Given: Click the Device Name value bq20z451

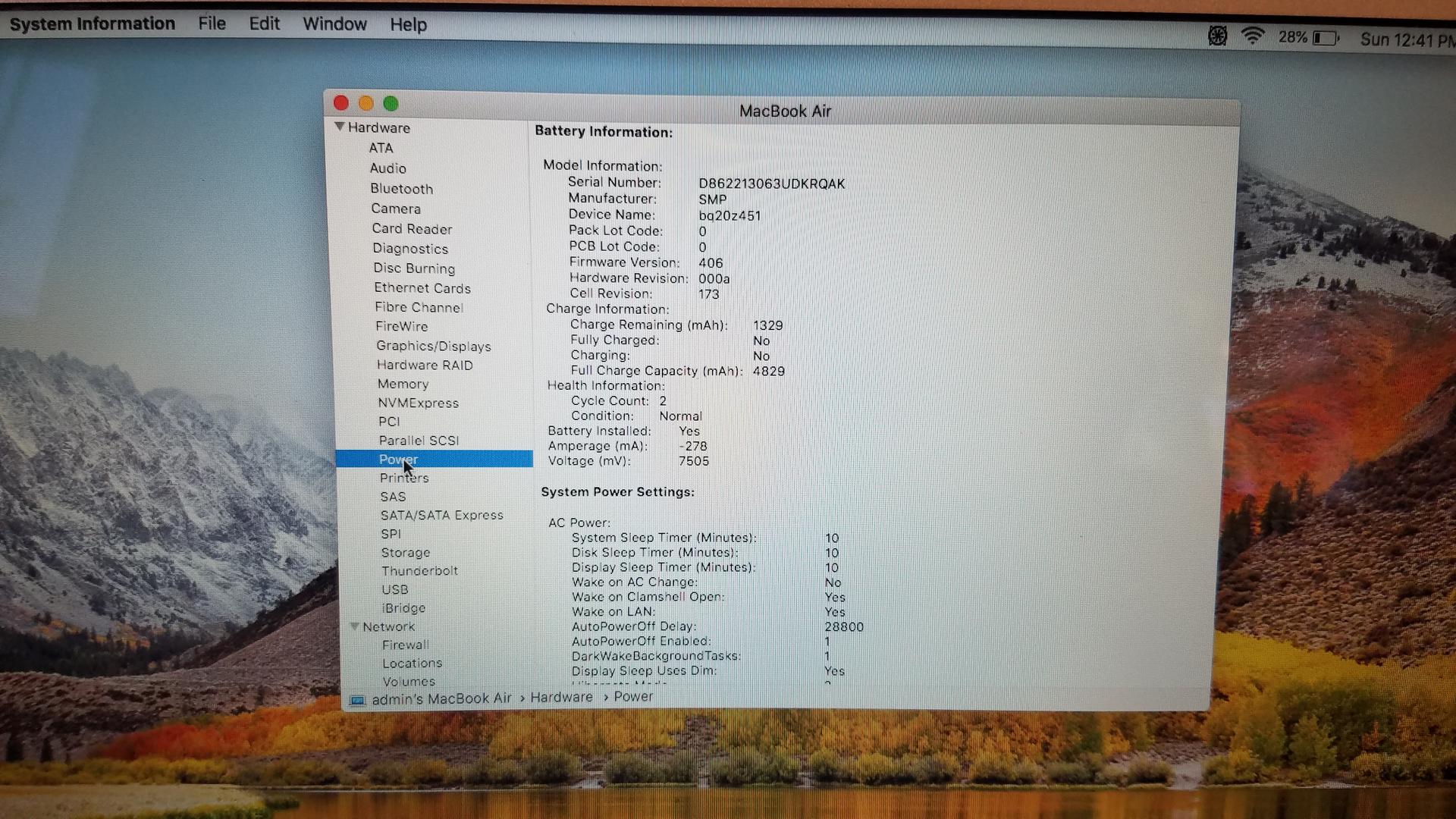Looking at the screenshot, I should pyautogui.click(x=730, y=215).
